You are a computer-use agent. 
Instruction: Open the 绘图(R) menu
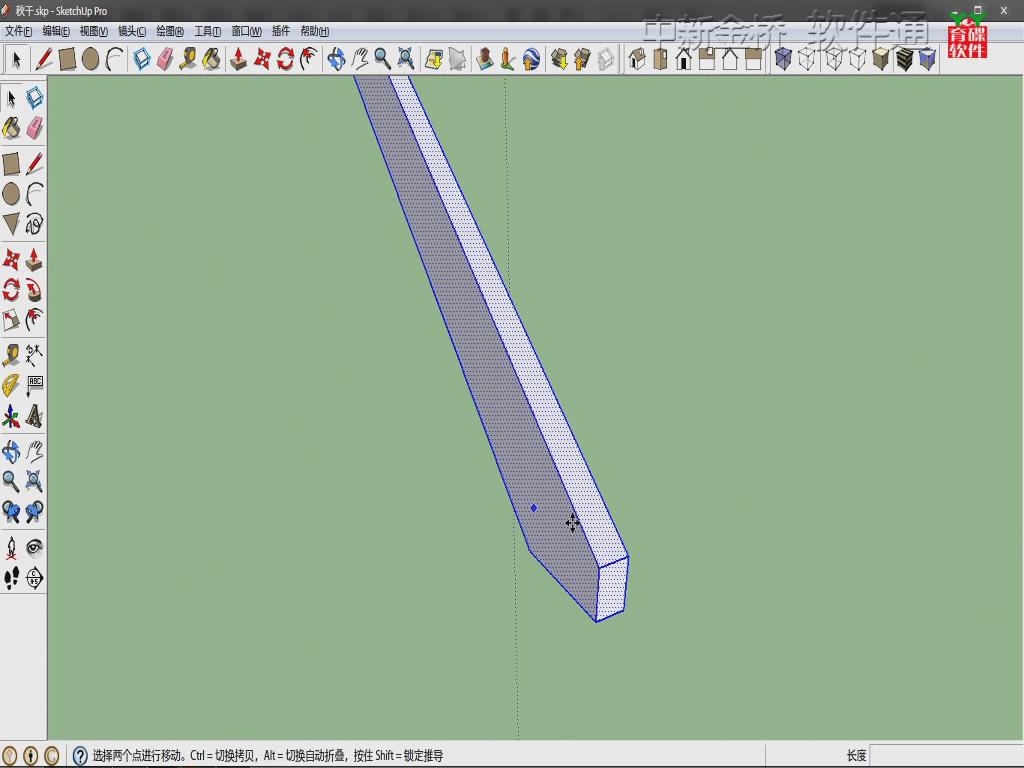click(170, 31)
